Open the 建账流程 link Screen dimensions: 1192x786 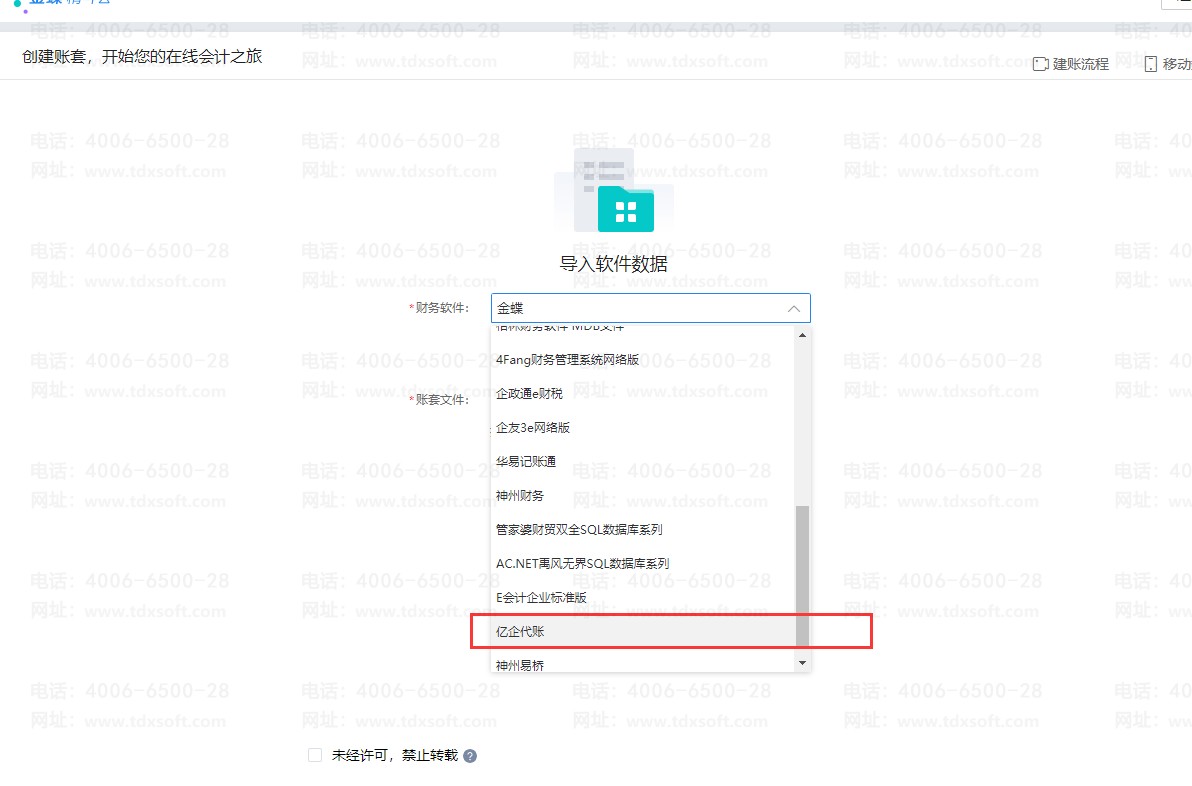1080,64
